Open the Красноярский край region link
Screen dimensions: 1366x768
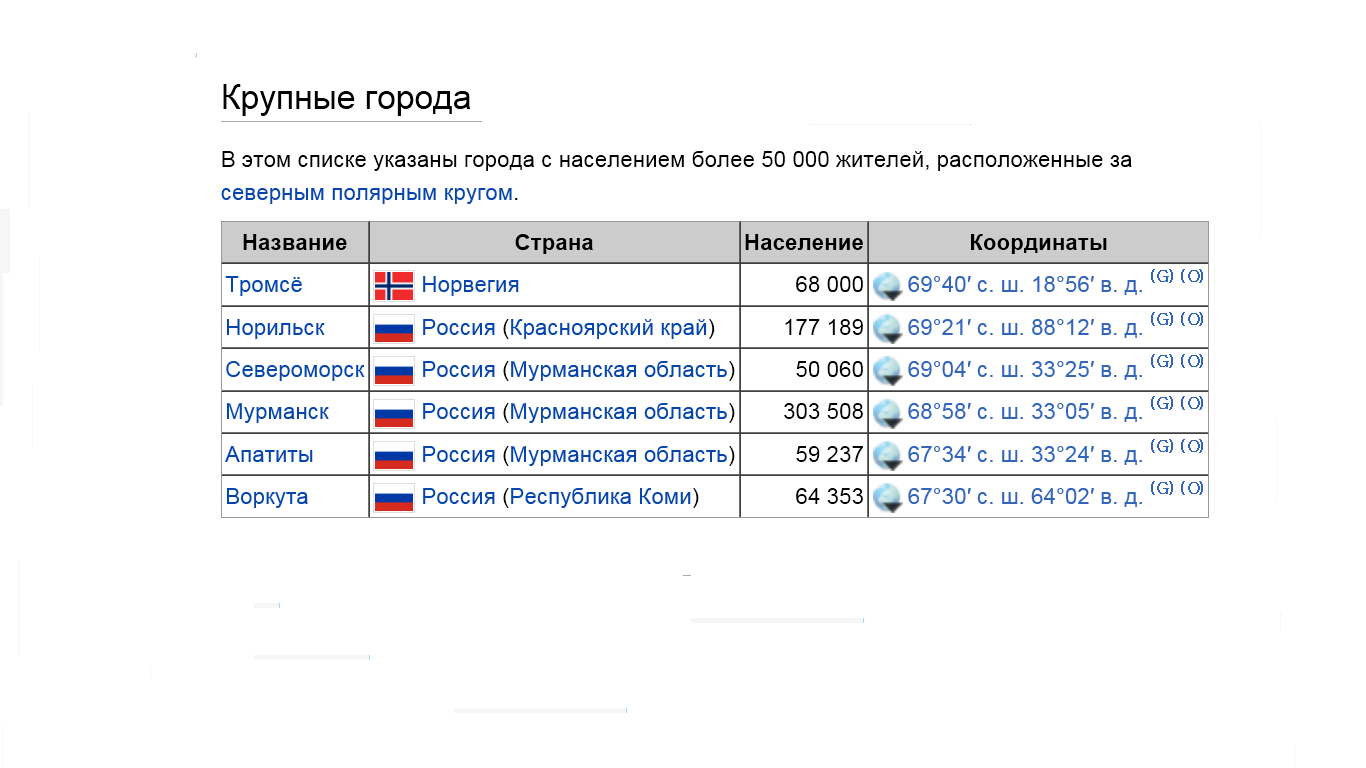[x=608, y=328]
